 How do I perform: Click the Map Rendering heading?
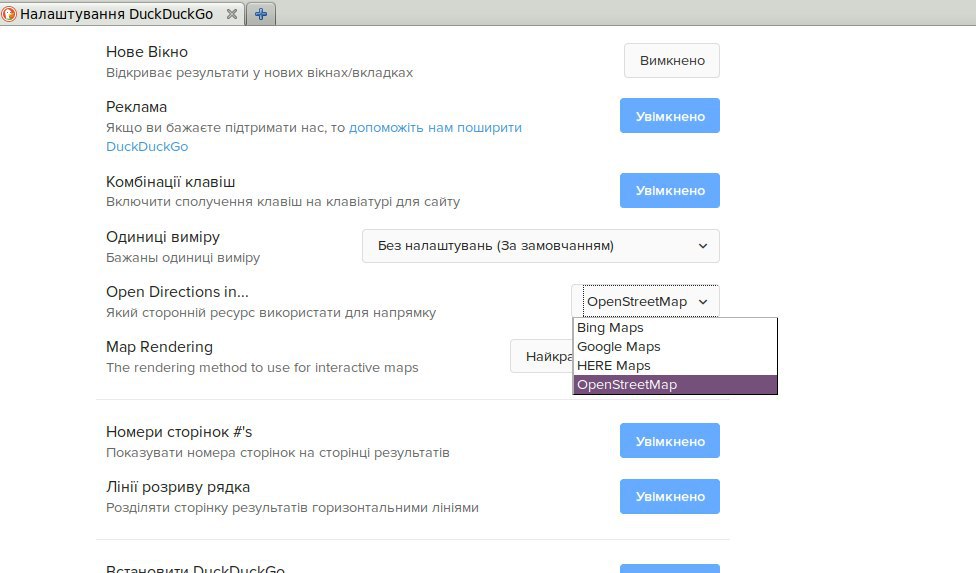159,347
